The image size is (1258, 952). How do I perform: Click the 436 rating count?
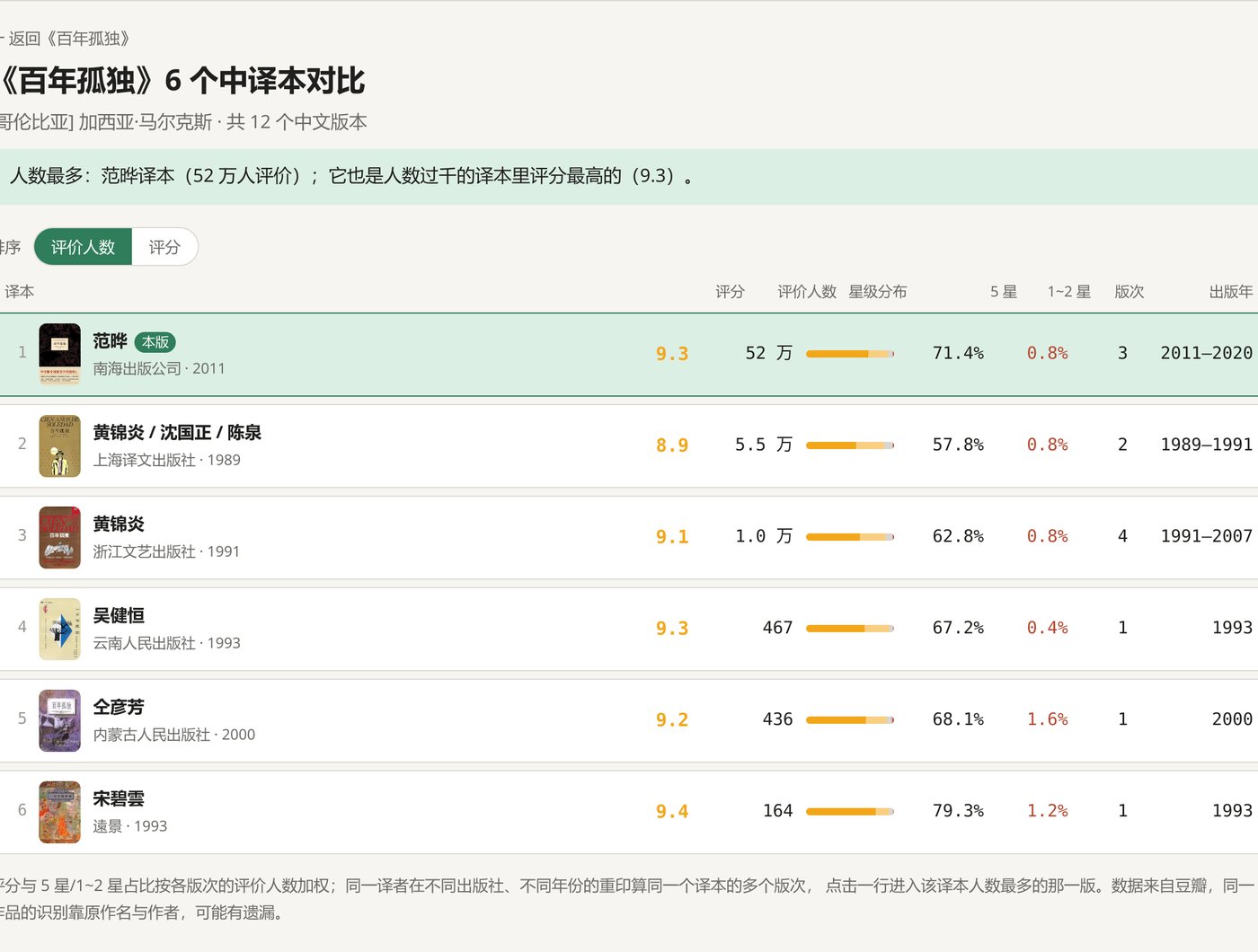[x=777, y=719]
